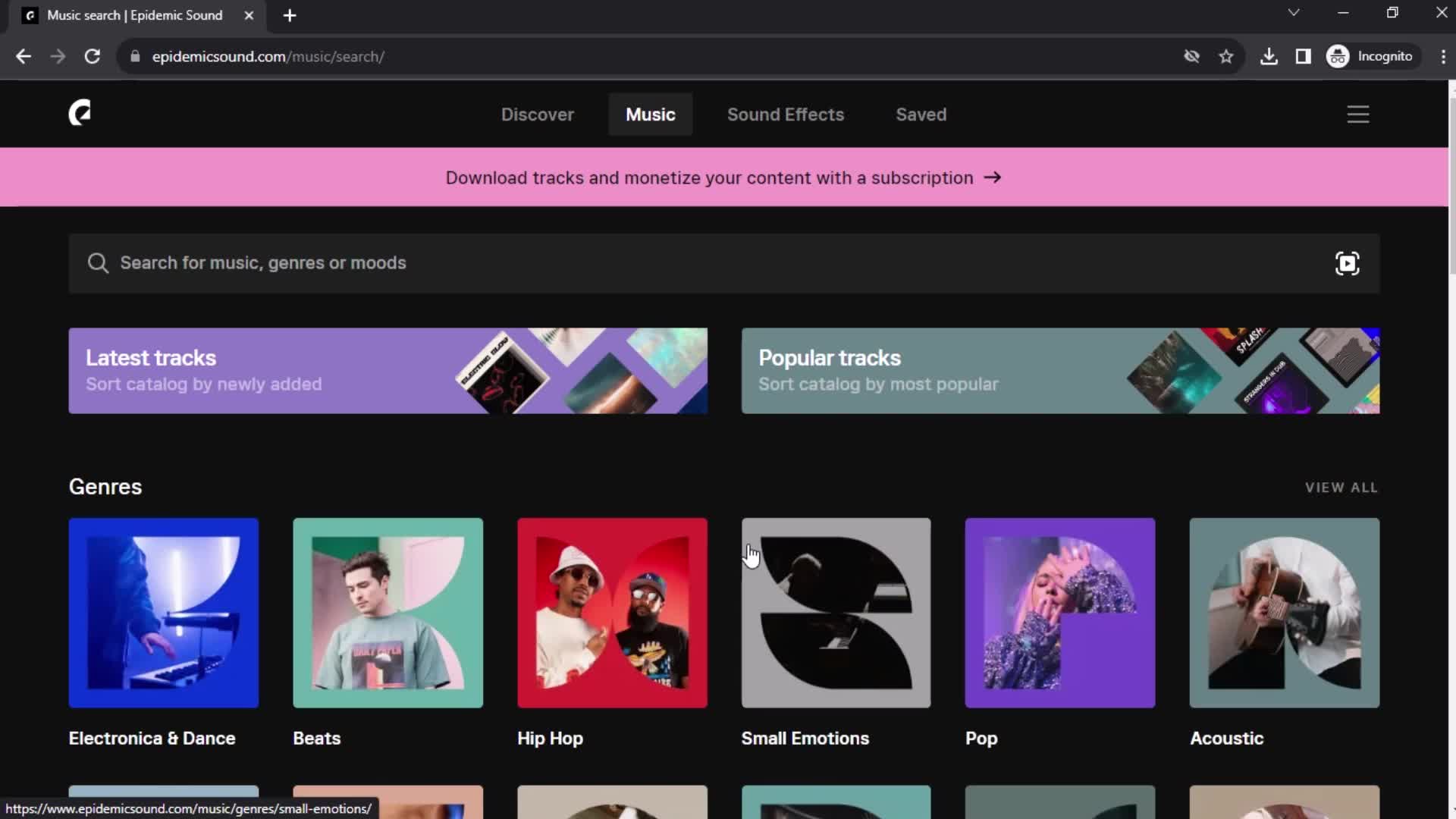Click the hamburger menu icon

pos(1358,114)
